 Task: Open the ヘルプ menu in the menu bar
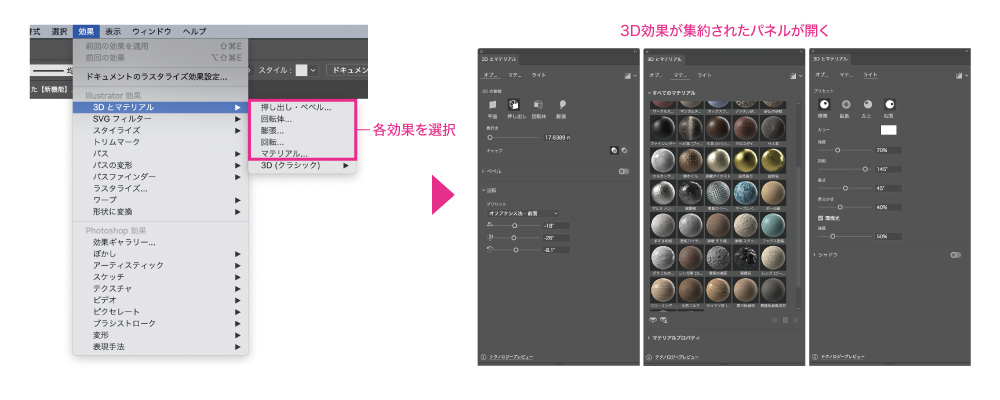click(194, 31)
